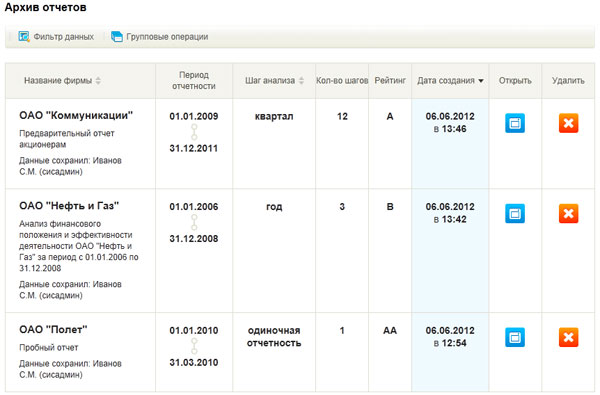Open the ОАО "Коммуникации" report

[515, 123]
